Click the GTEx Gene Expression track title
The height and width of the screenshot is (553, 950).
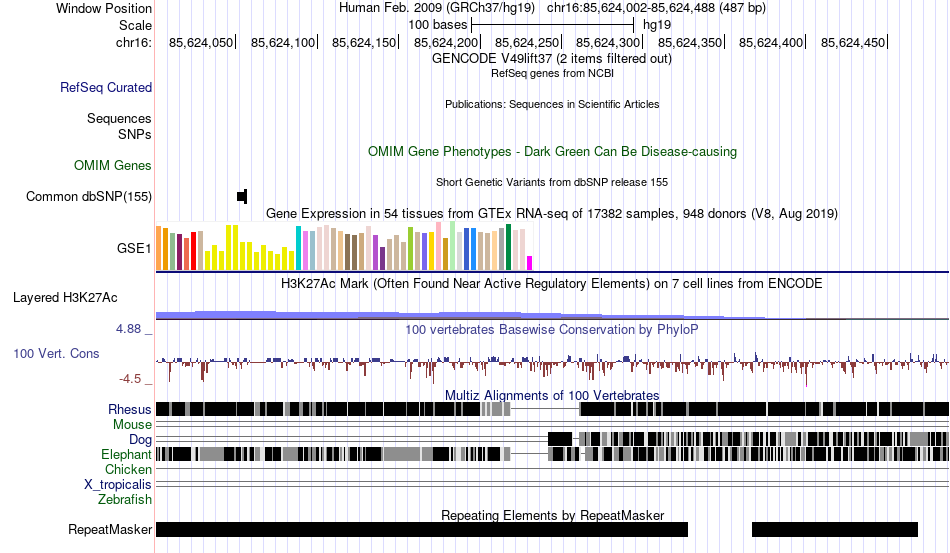[552, 214]
